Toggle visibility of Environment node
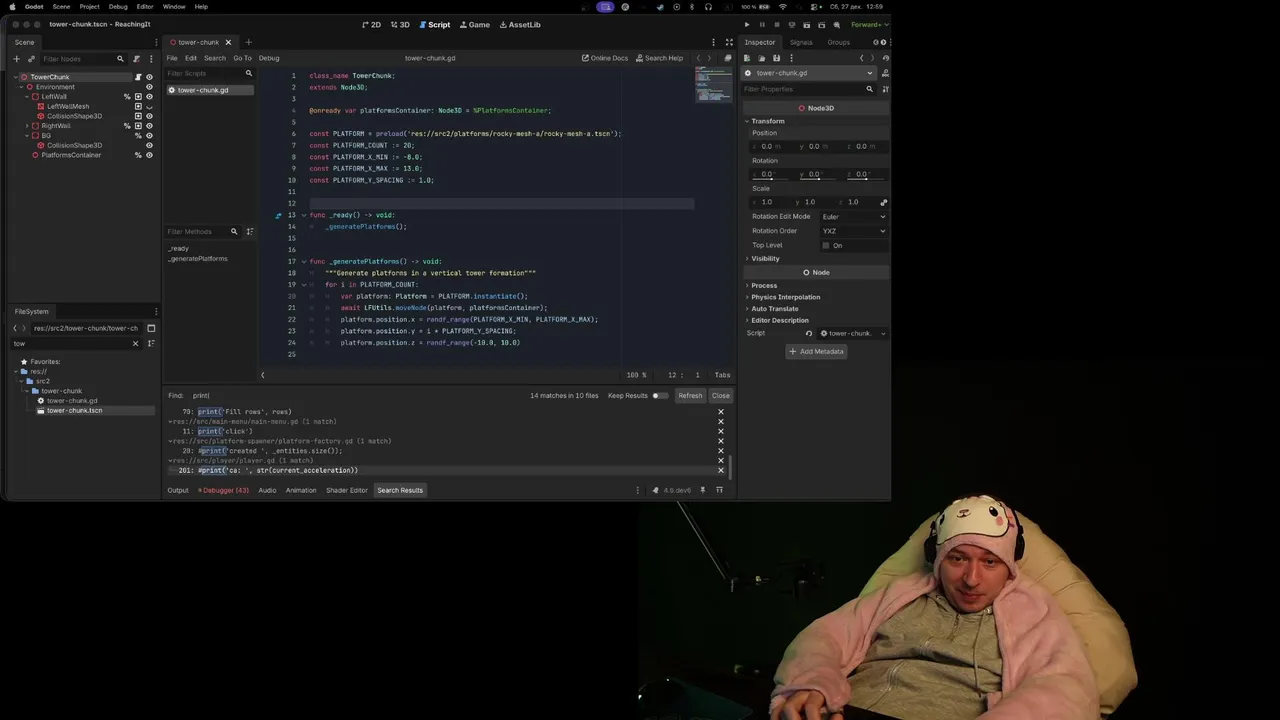This screenshot has width=1280, height=720. (150, 87)
